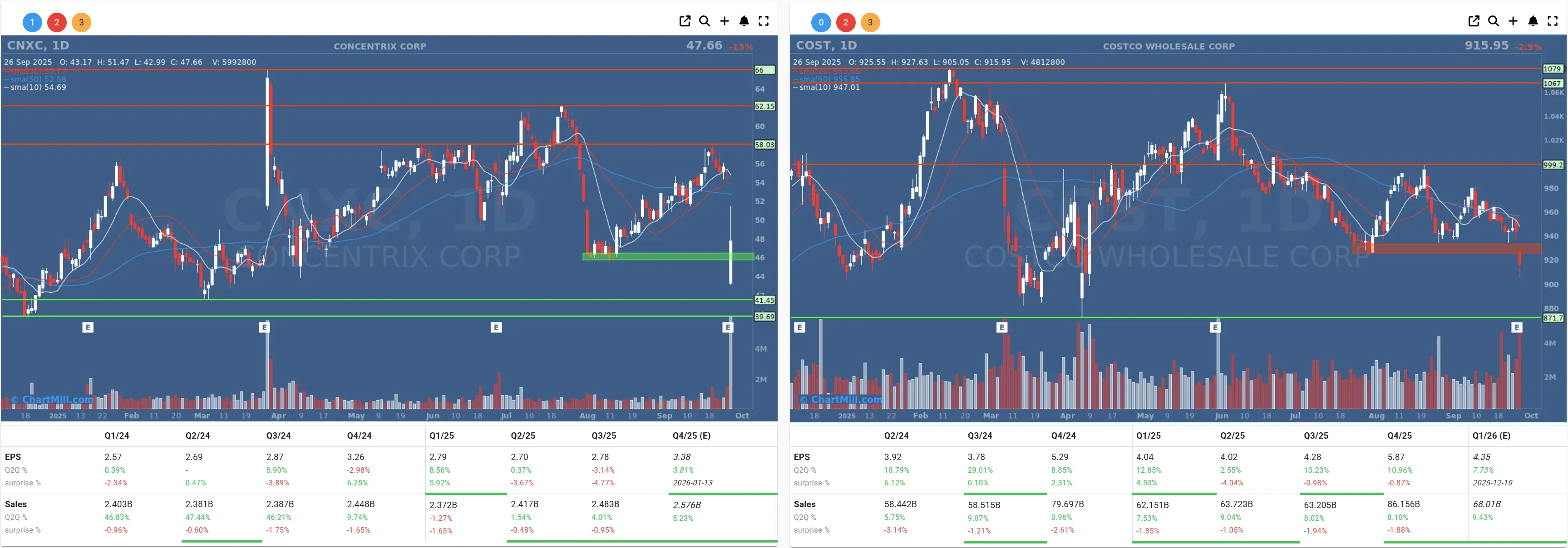
Task: Expand COST chart to fullscreen
Action: [1552, 21]
